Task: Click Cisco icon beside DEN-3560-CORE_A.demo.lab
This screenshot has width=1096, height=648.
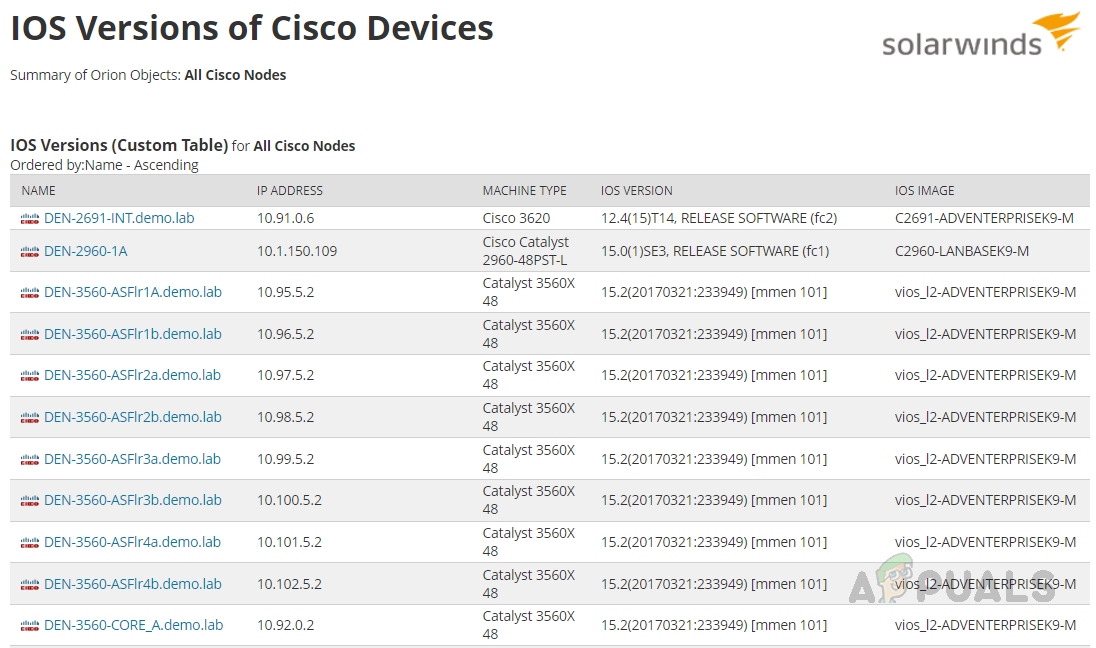Action: (x=30, y=626)
